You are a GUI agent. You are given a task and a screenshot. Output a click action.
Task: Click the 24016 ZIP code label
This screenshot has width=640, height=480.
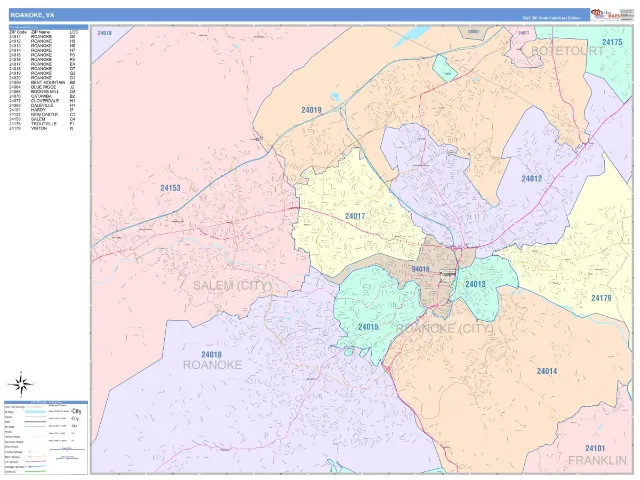(x=420, y=269)
